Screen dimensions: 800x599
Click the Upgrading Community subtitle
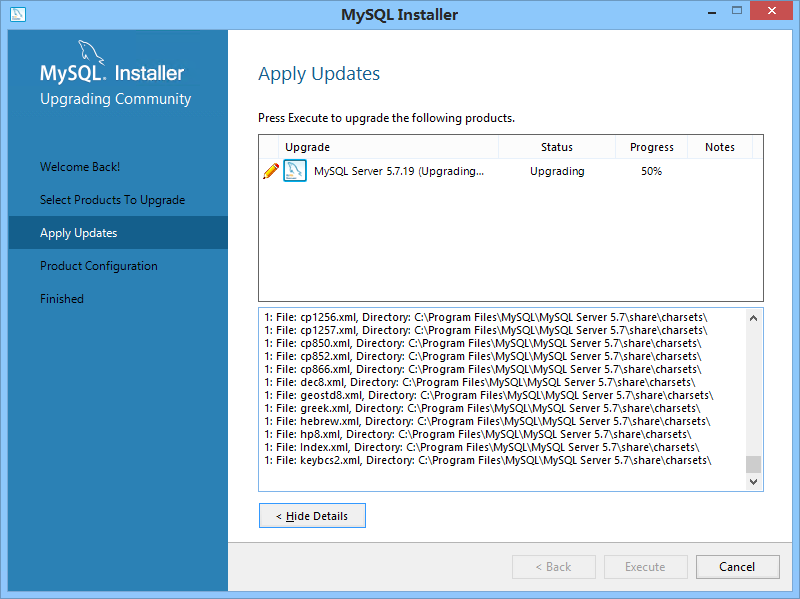pos(116,99)
